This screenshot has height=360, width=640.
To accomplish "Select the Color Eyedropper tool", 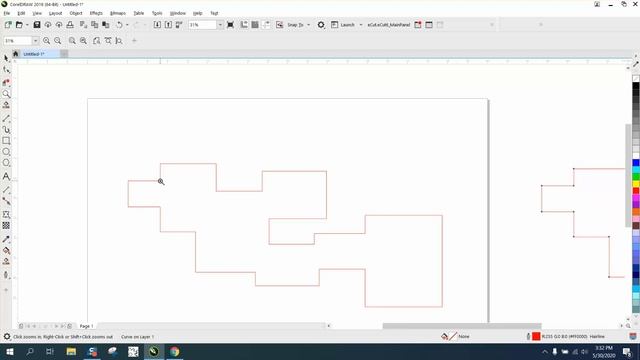I will [x=6, y=239].
